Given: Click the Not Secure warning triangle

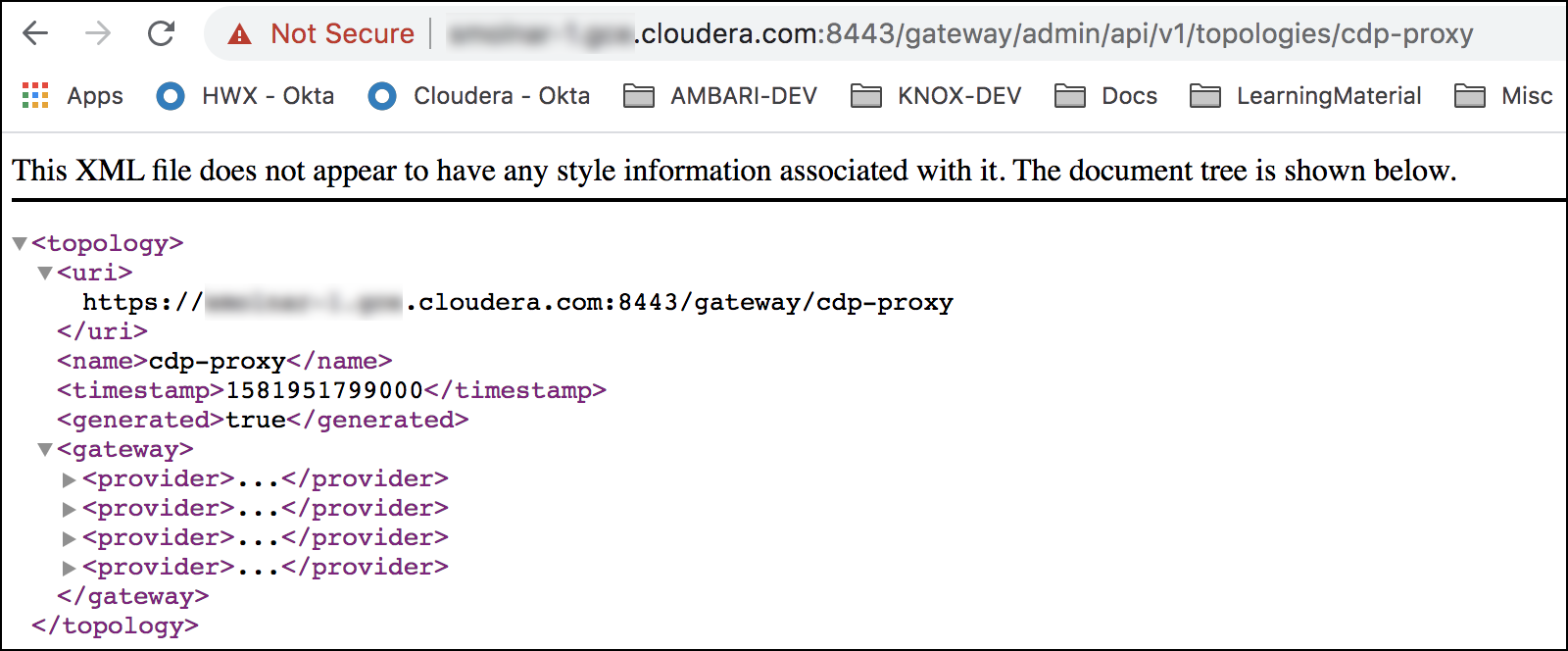Looking at the screenshot, I should point(239,34).
